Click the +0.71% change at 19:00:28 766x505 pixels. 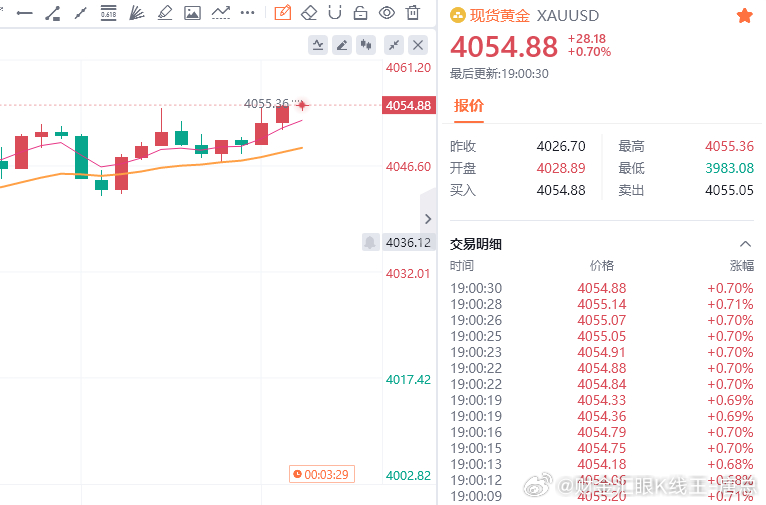730,304
